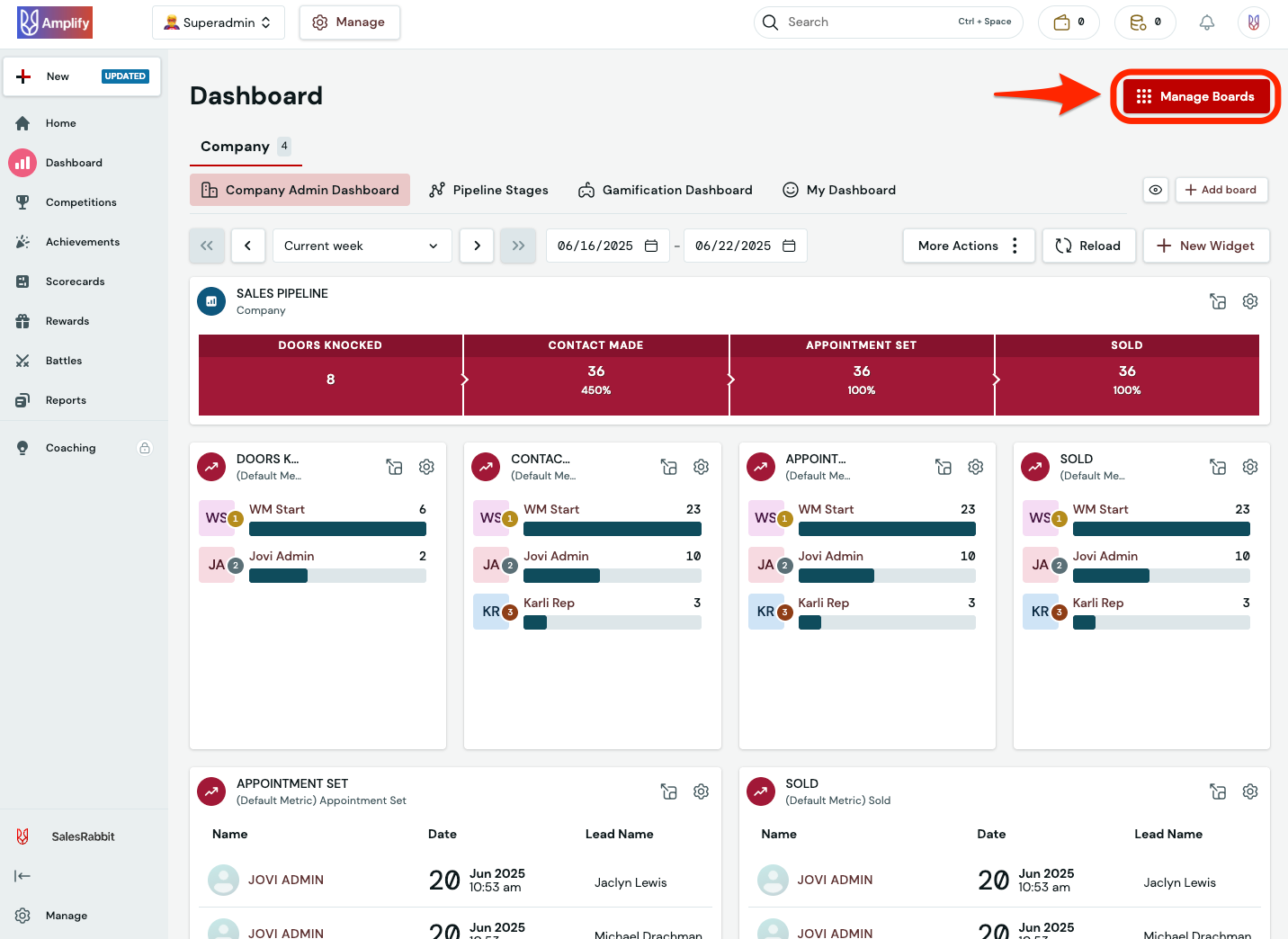
Task: Expand the Current week range dropdown
Action: [362, 246]
